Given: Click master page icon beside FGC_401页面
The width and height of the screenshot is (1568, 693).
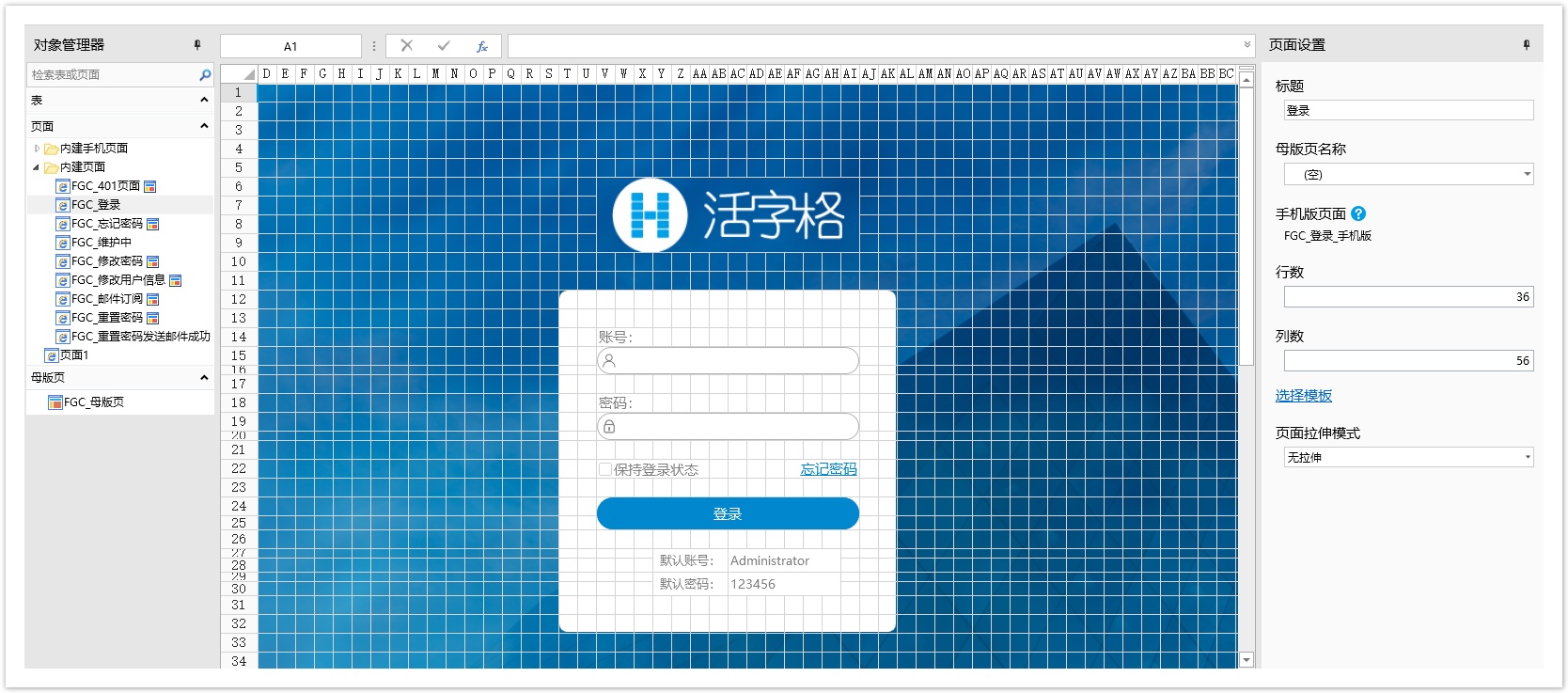Looking at the screenshot, I should [150, 186].
